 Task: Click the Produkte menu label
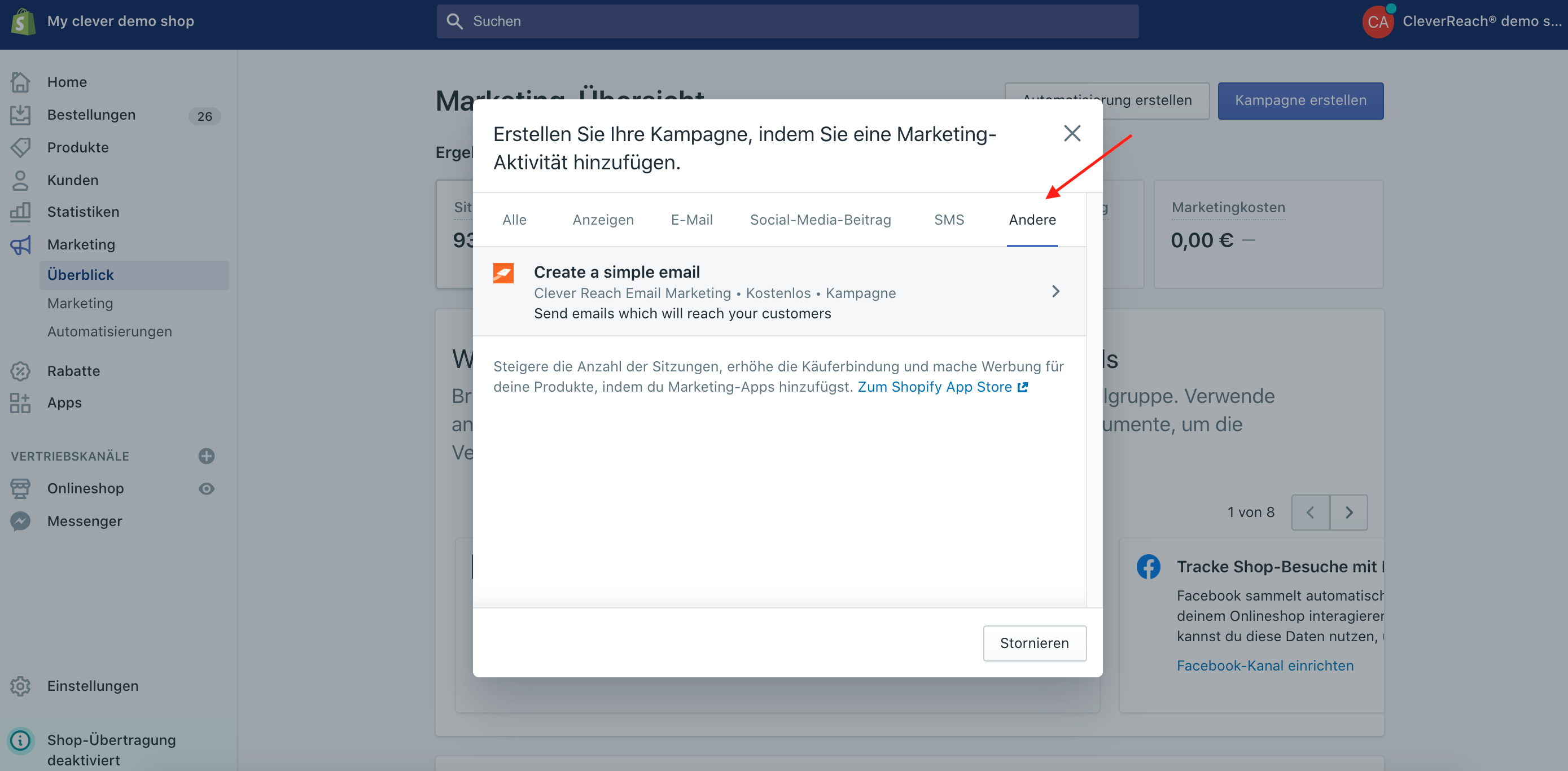pyautogui.click(x=78, y=147)
